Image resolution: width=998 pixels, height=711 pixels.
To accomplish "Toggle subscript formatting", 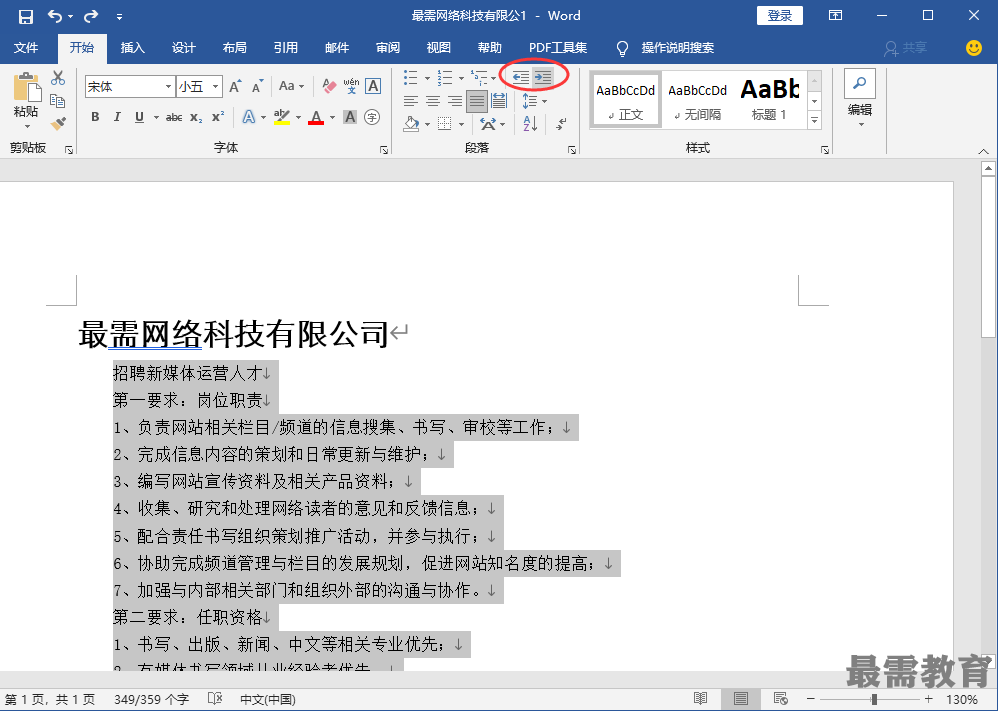I will click(196, 117).
